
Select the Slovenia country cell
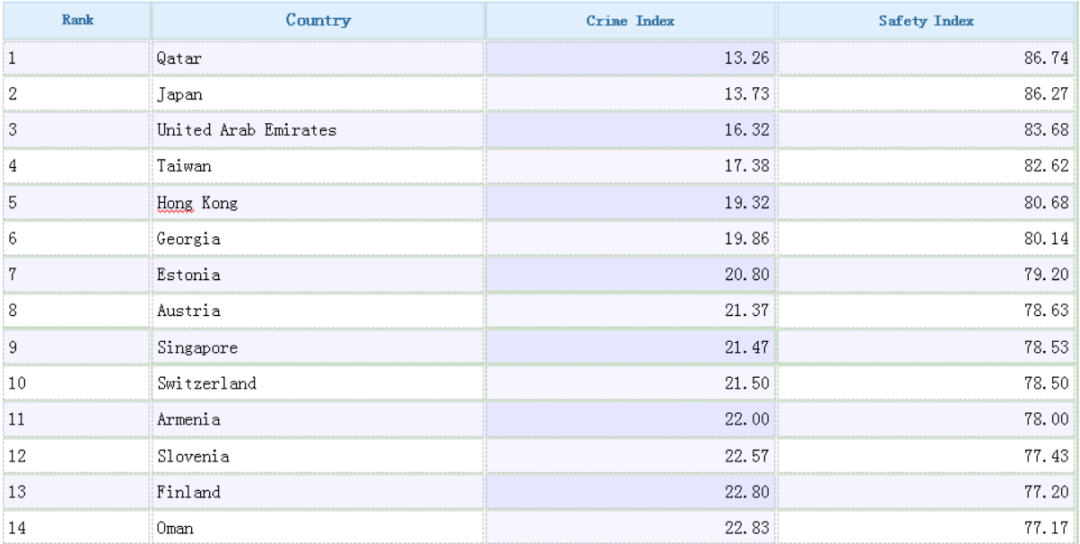tap(193, 456)
